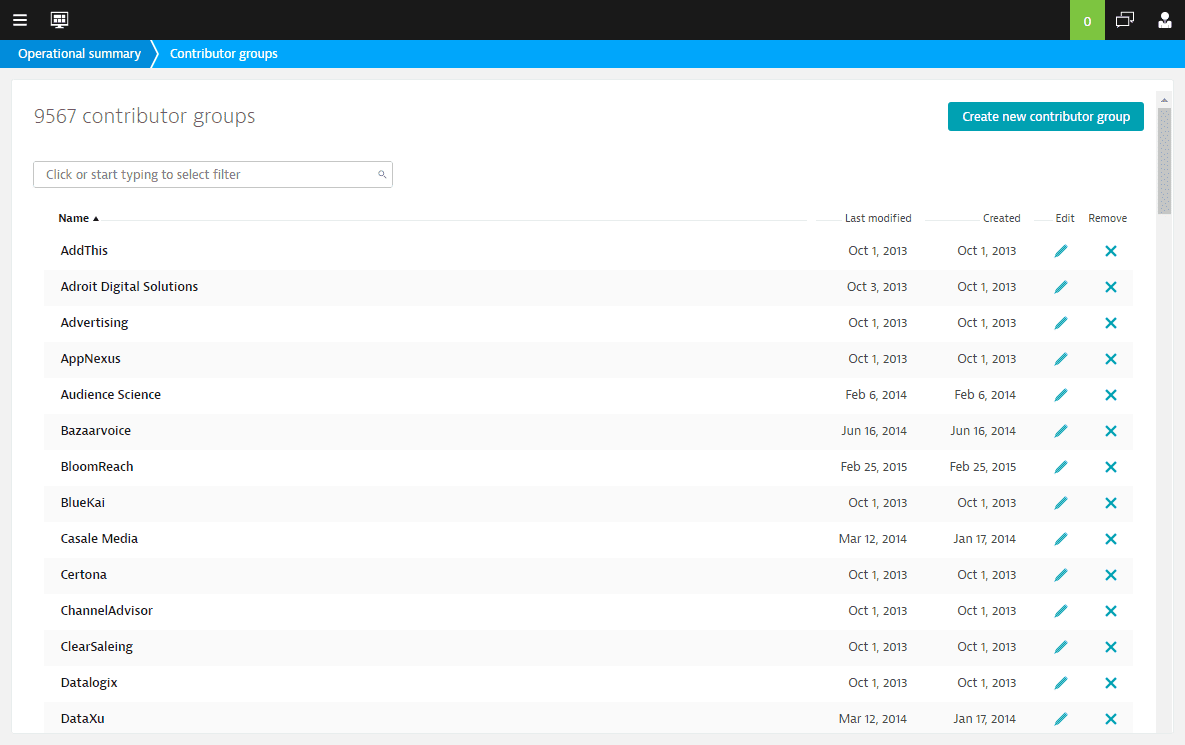
Task: Remove the Audience Science group
Action: tap(1111, 395)
